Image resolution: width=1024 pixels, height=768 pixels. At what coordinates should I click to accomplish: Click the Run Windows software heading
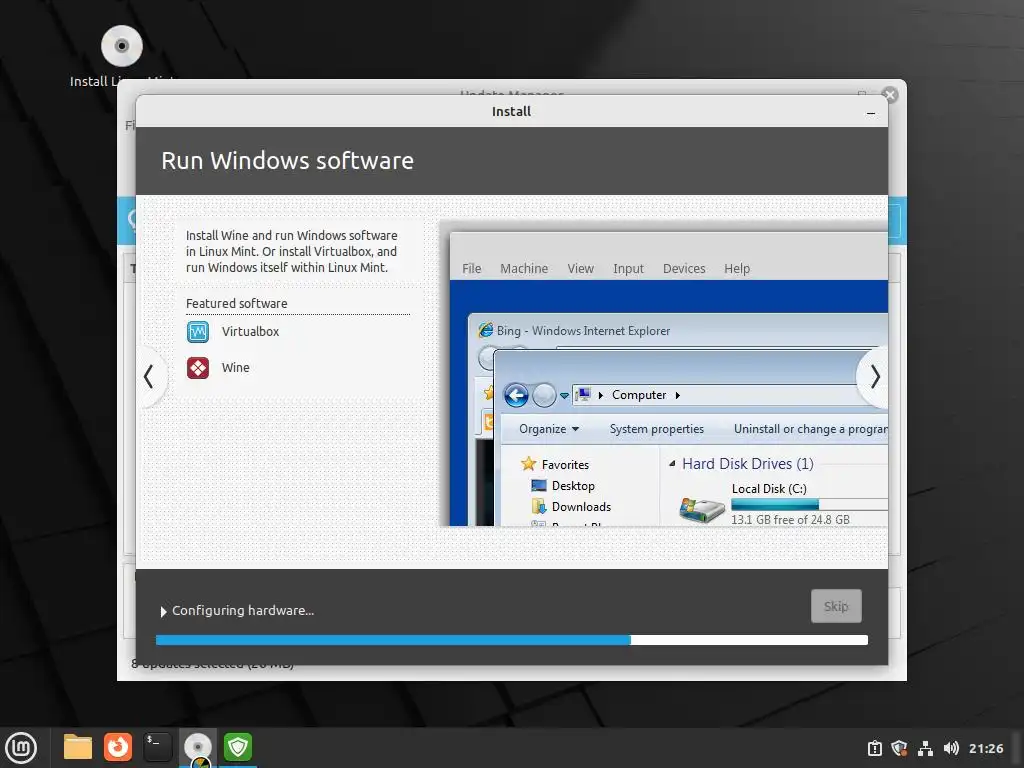(287, 161)
